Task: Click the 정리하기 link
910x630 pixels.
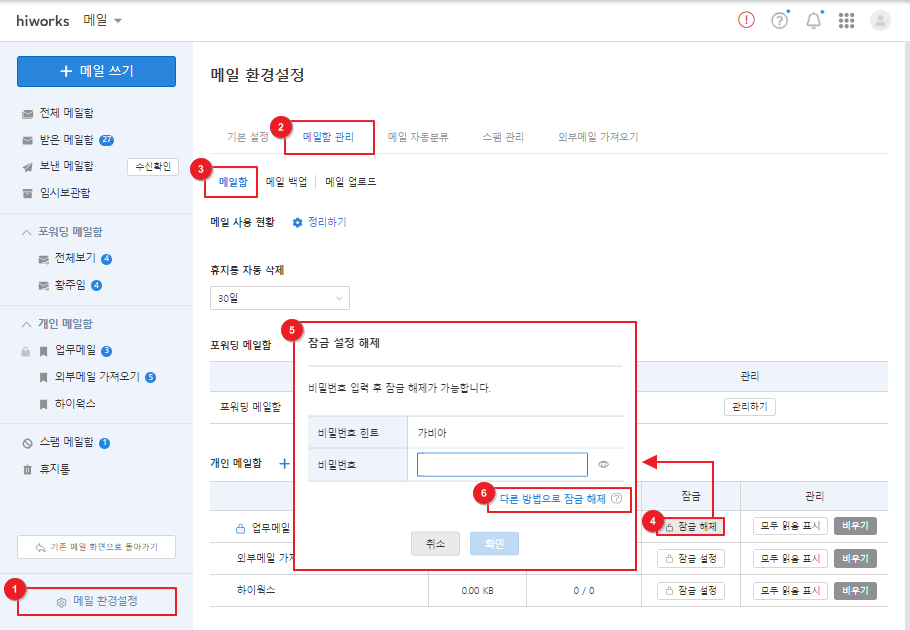Action: tap(320, 222)
